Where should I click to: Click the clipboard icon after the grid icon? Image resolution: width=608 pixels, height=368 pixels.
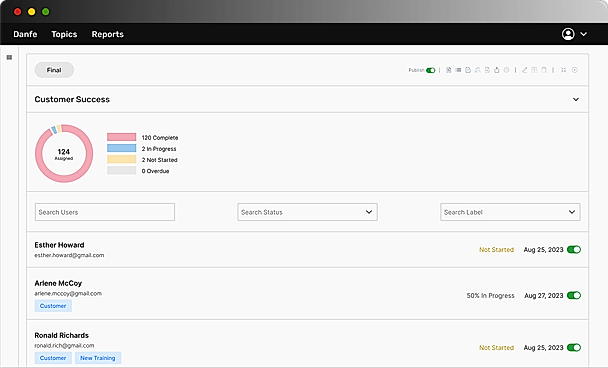[544, 70]
